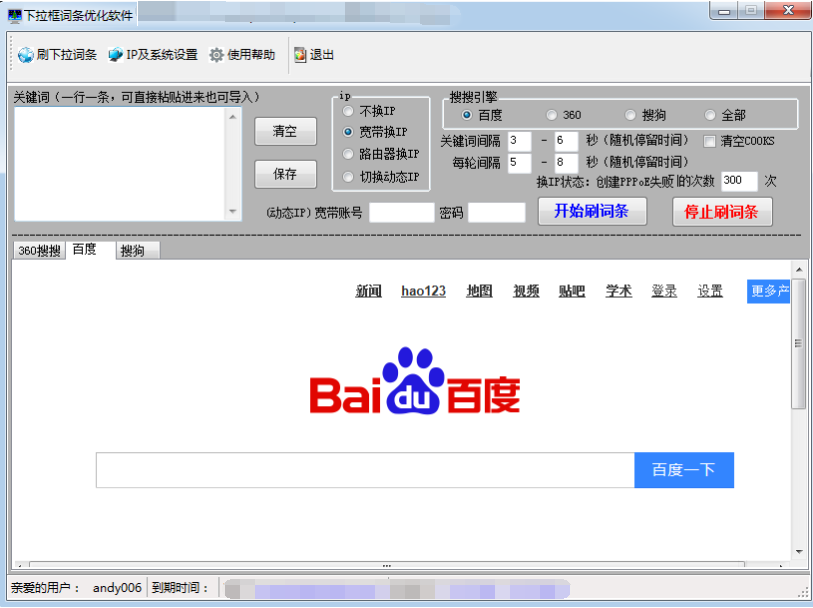Click 退出 toolbar item

click(314, 55)
